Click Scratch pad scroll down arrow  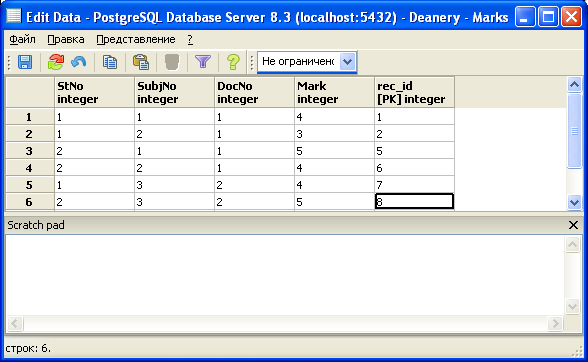click(572, 306)
